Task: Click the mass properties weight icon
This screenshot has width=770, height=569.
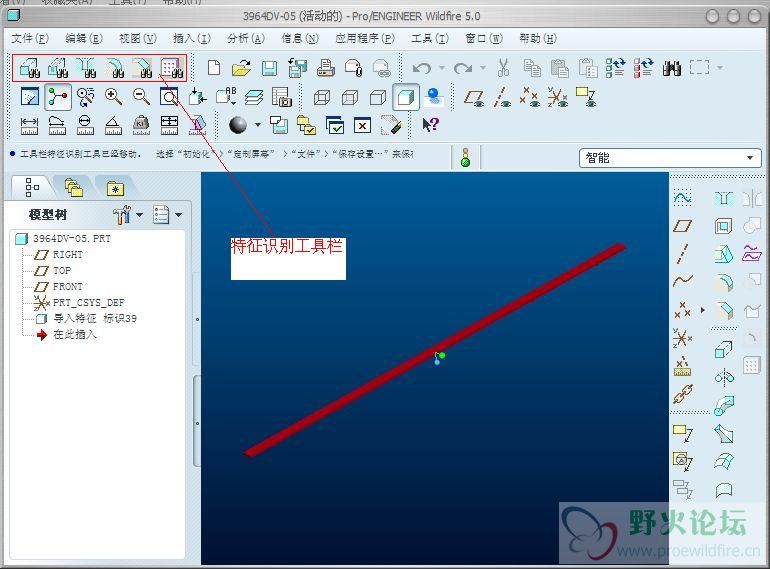Action: click(141, 125)
